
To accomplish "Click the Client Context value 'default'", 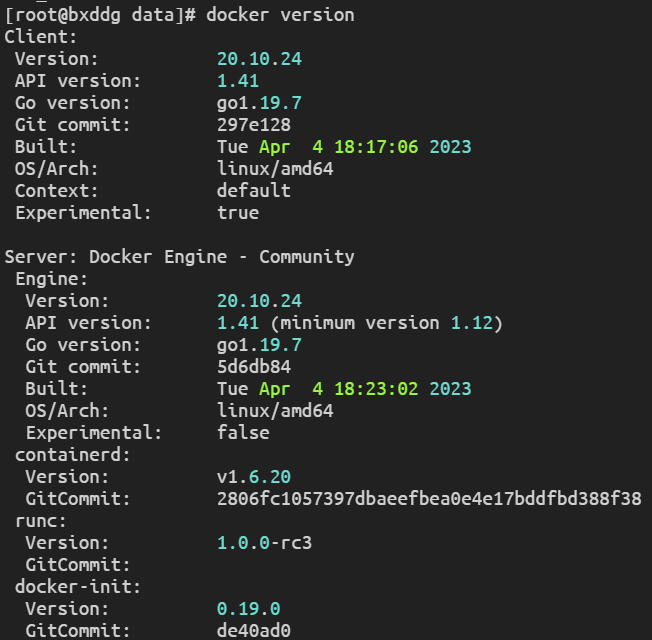I will pyautogui.click(x=254, y=190).
